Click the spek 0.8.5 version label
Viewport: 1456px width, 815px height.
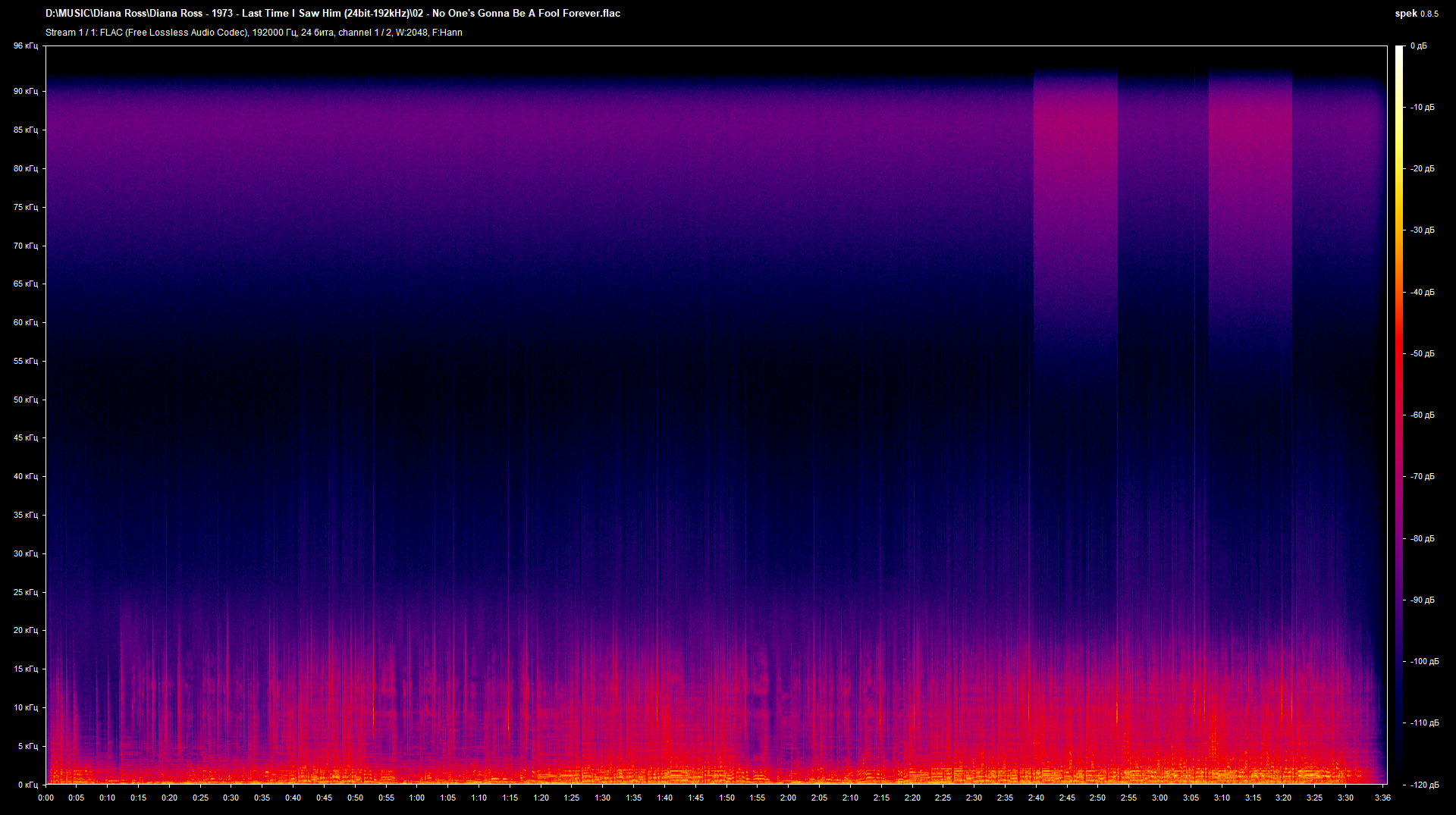1416,13
